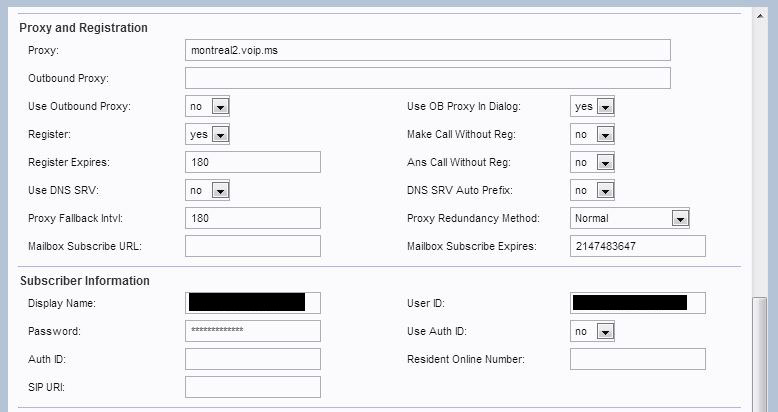Screen dimensions: 778x412
Task: Click the Mailbox Subscribe Expires field
Action: [x=637, y=246]
